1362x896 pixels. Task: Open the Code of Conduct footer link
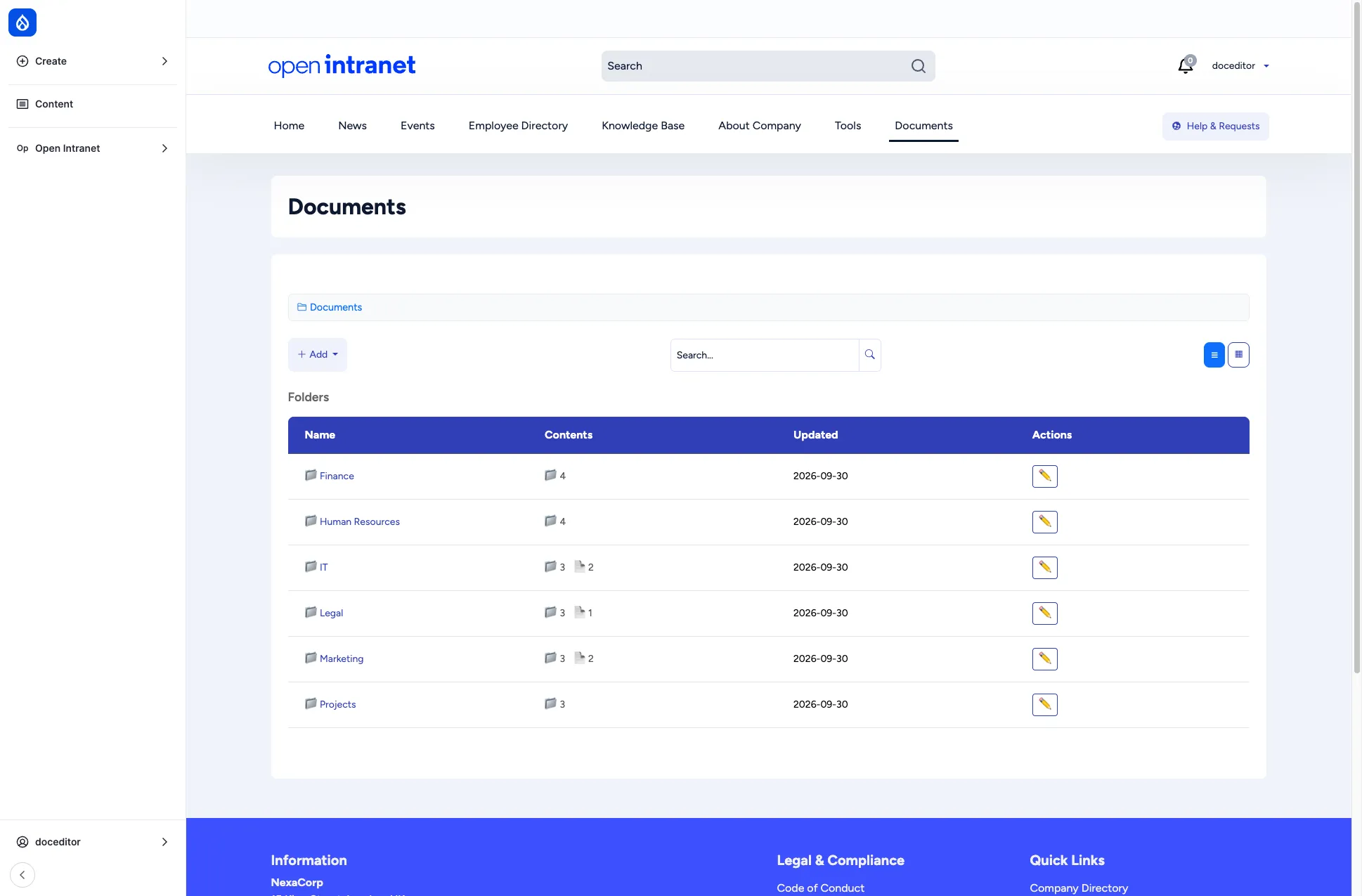tap(820, 888)
